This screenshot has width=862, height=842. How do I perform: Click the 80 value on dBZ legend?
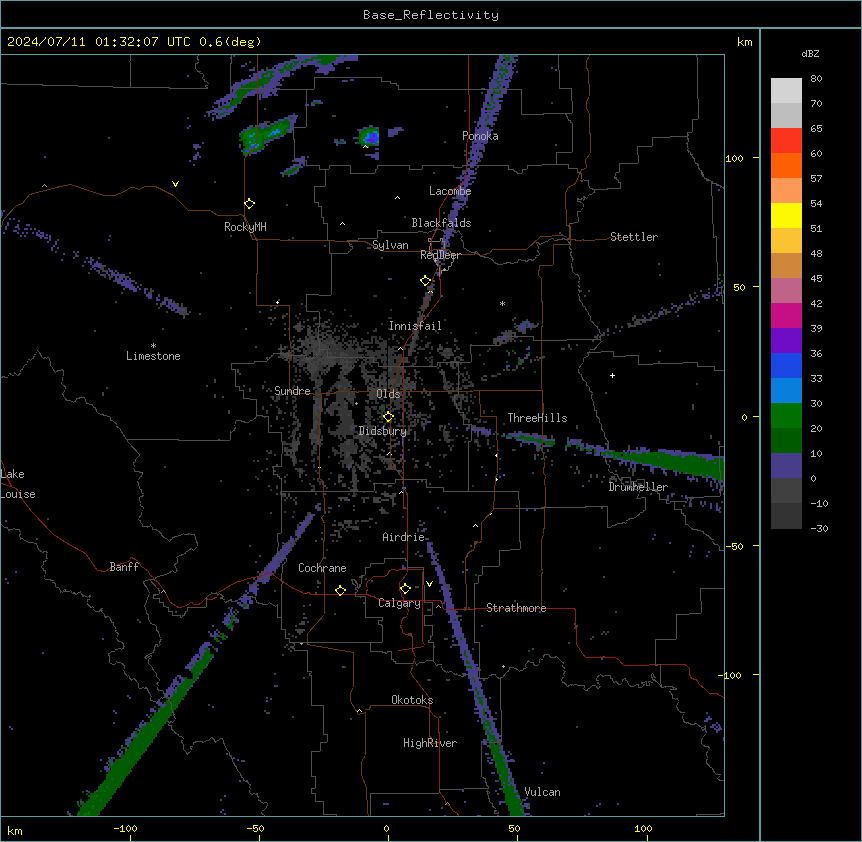point(816,79)
